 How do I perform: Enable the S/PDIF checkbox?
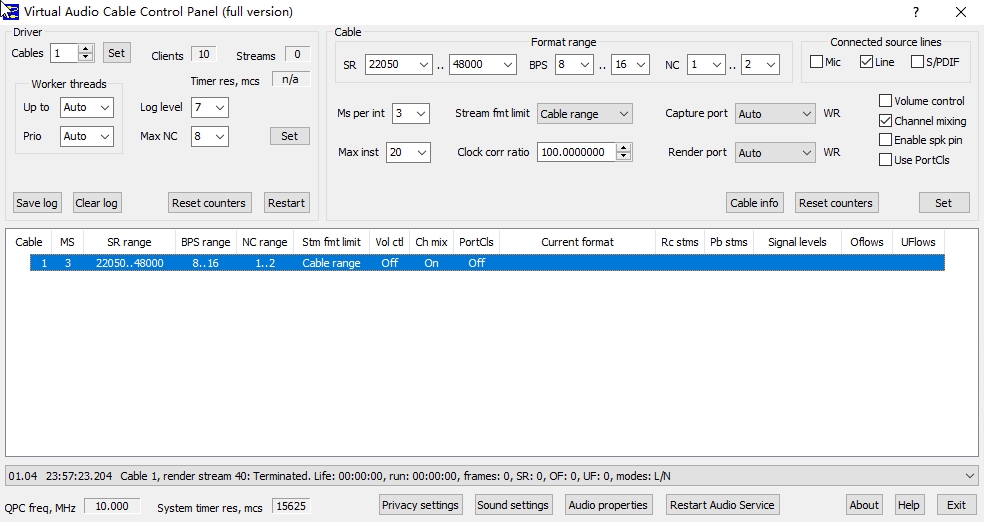coord(917,62)
